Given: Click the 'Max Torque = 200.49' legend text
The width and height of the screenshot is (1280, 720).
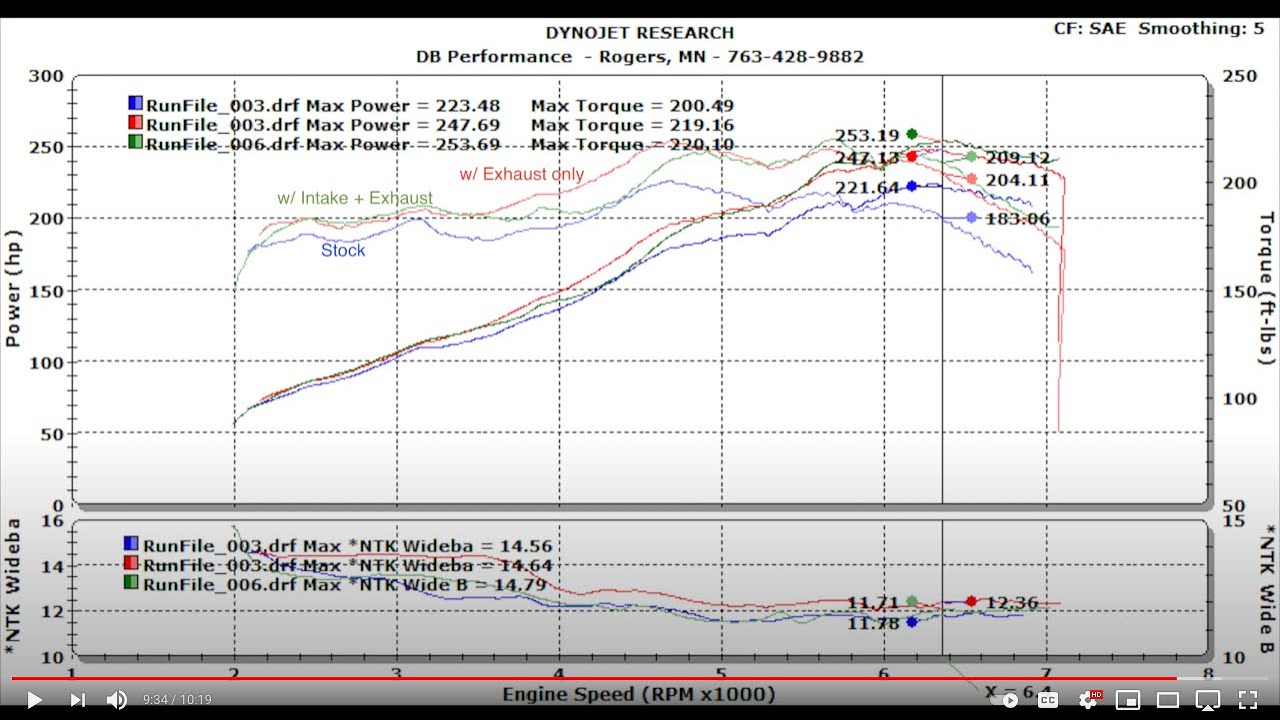Looking at the screenshot, I should [x=632, y=105].
